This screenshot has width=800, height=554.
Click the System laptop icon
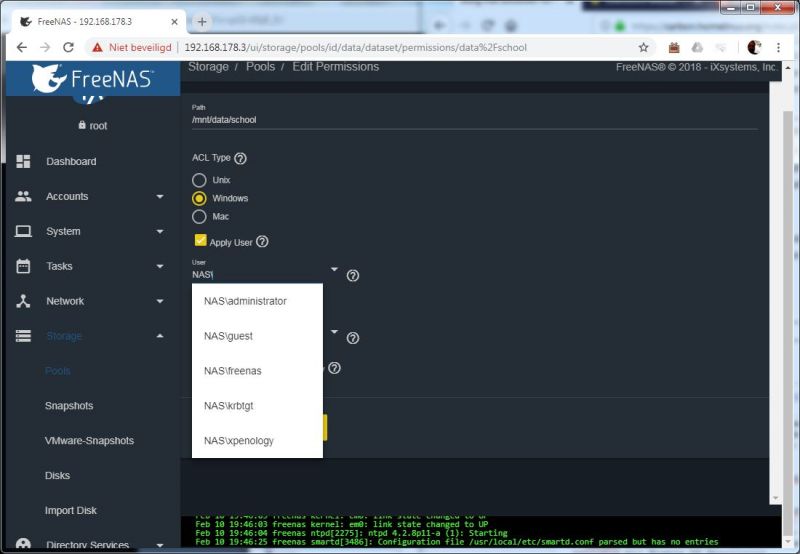pyautogui.click(x=23, y=232)
